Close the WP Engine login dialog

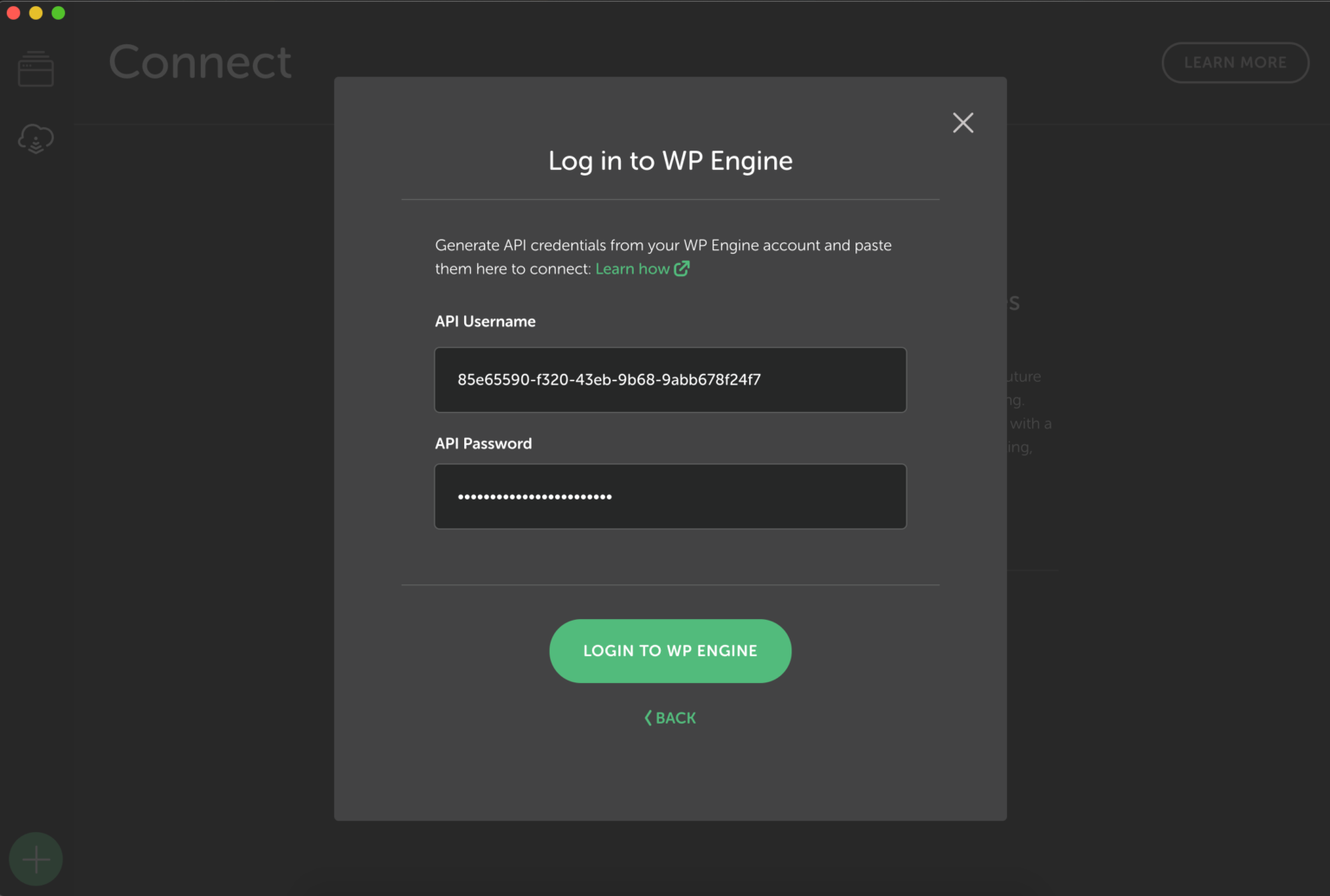click(963, 123)
